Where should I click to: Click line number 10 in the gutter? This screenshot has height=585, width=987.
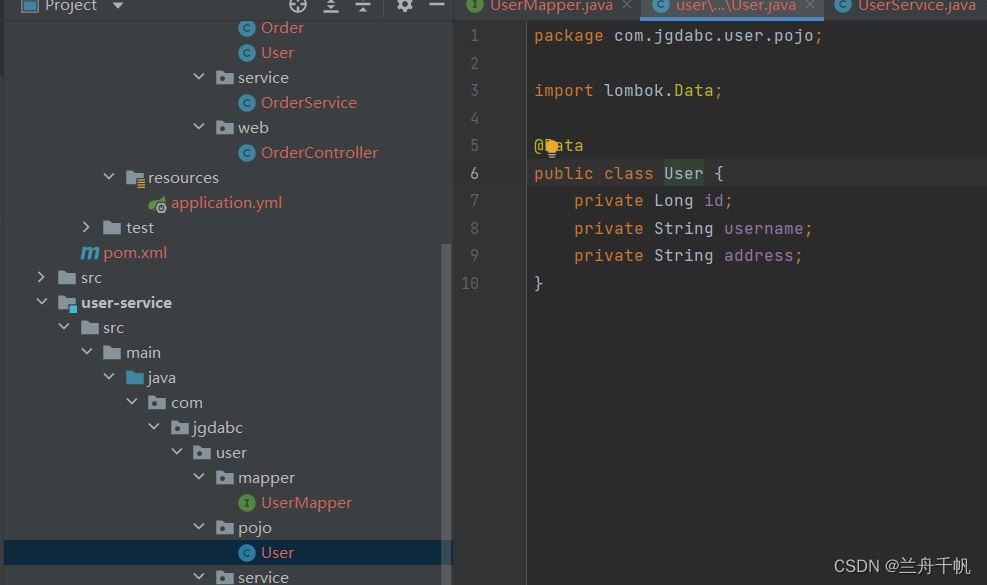click(470, 283)
